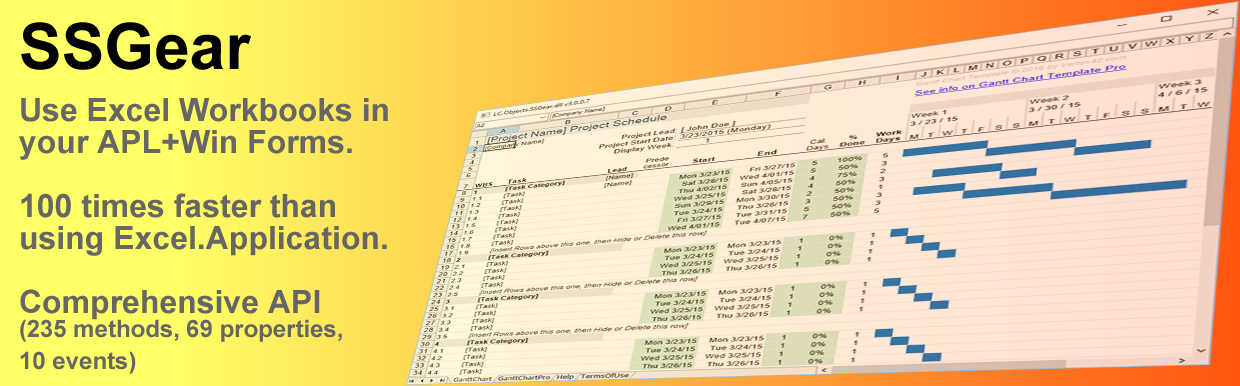This screenshot has width=1240, height=386.
Task: Switch to the GanttChart sheet tab
Action: coord(472,379)
